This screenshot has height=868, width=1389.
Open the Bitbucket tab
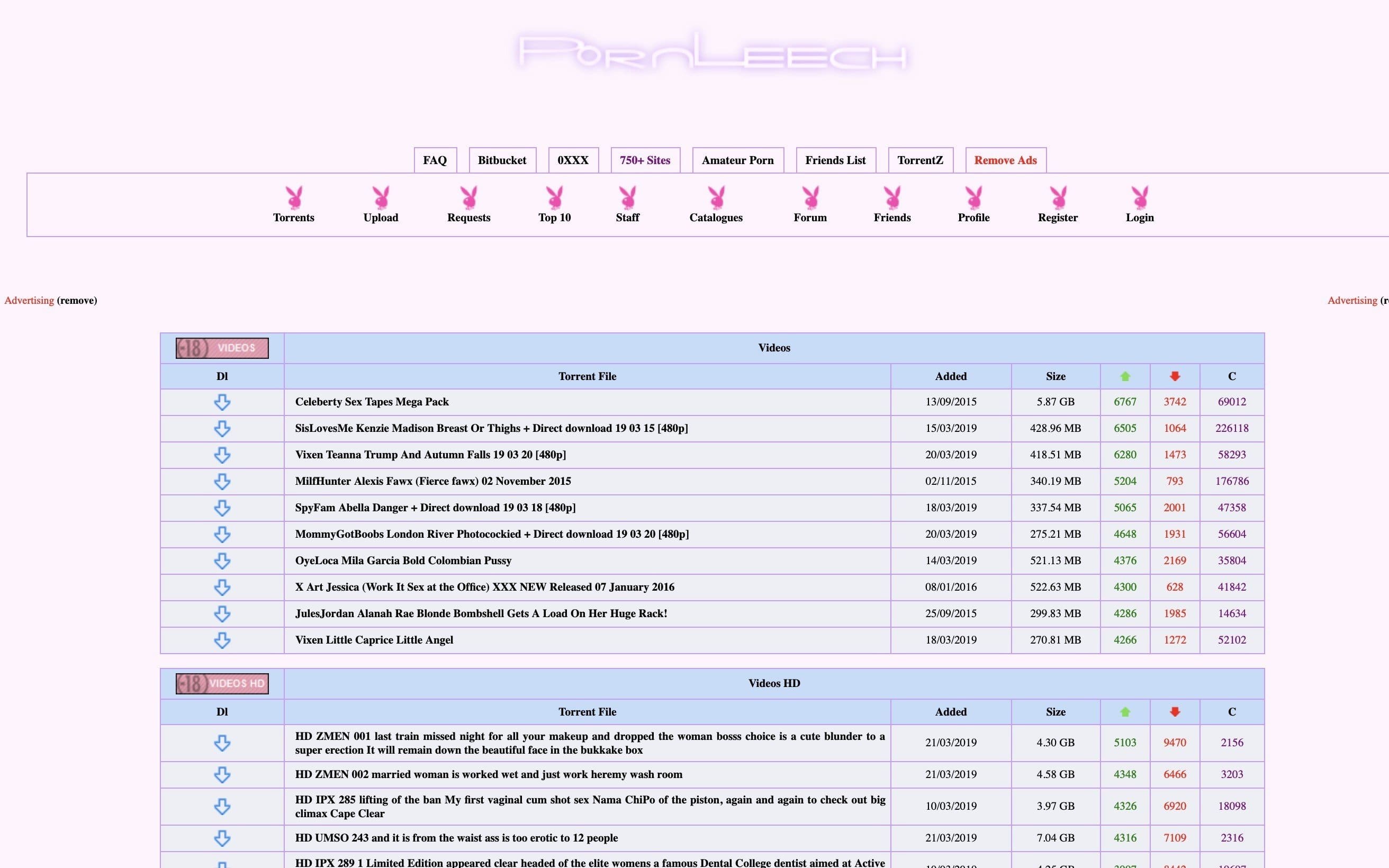(x=502, y=160)
